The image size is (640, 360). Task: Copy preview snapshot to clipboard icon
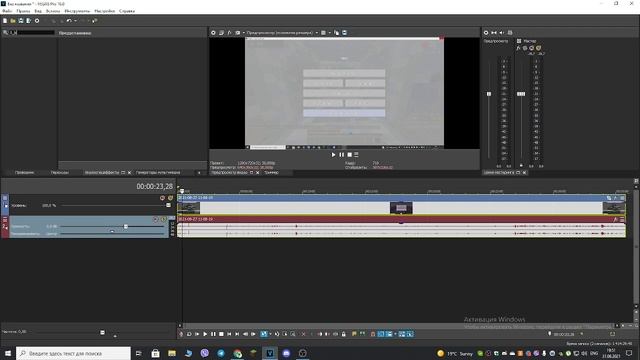coord(336,33)
